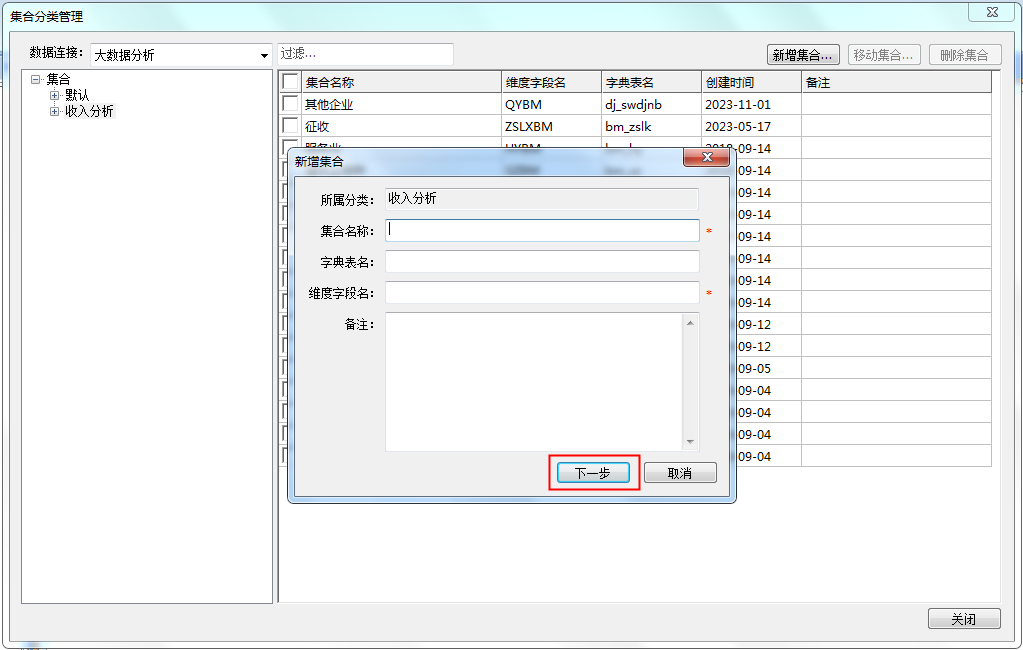The image size is (1023, 650).
Task: Click the 关闭 button at bottom right
Action: coord(963,619)
